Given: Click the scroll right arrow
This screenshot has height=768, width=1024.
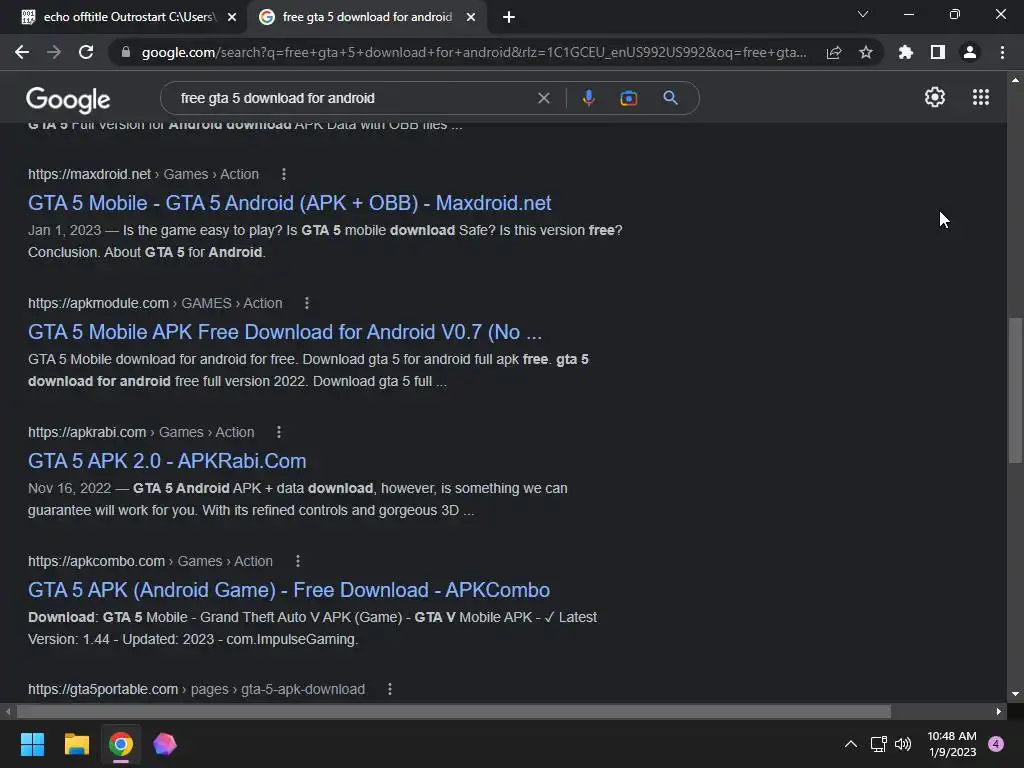Looking at the screenshot, I should click(x=999, y=711).
